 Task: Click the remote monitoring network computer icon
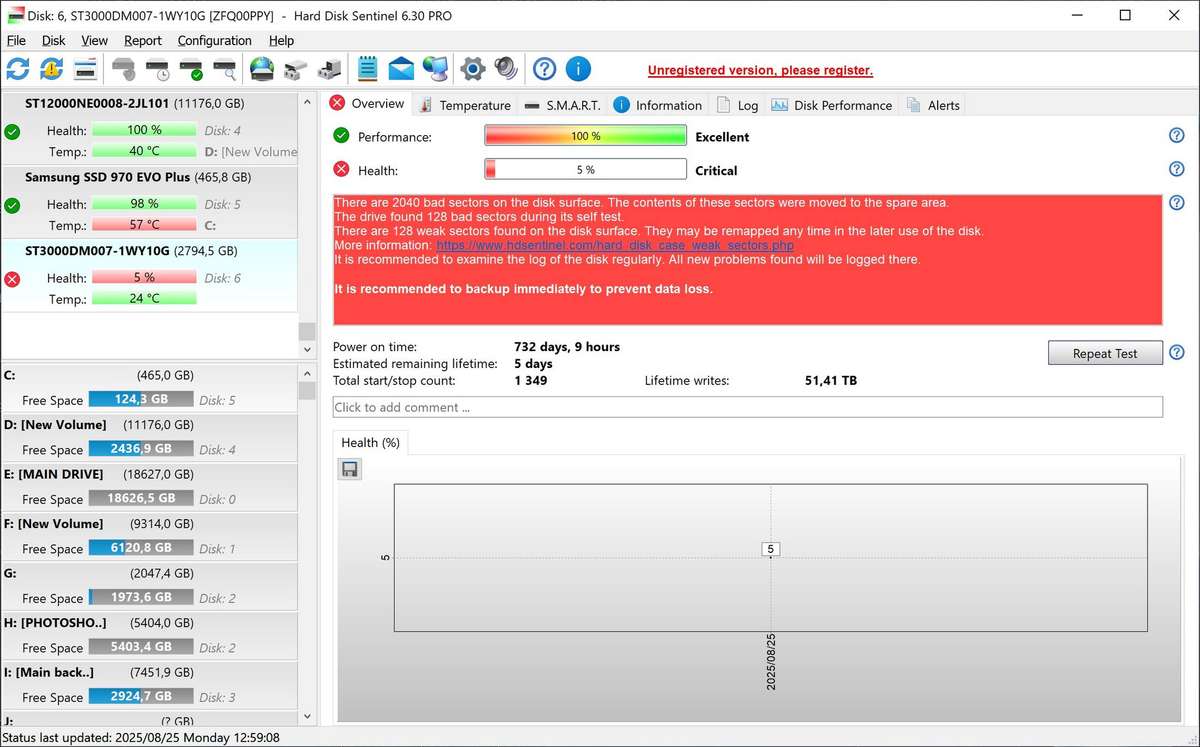[x=437, y=68]
